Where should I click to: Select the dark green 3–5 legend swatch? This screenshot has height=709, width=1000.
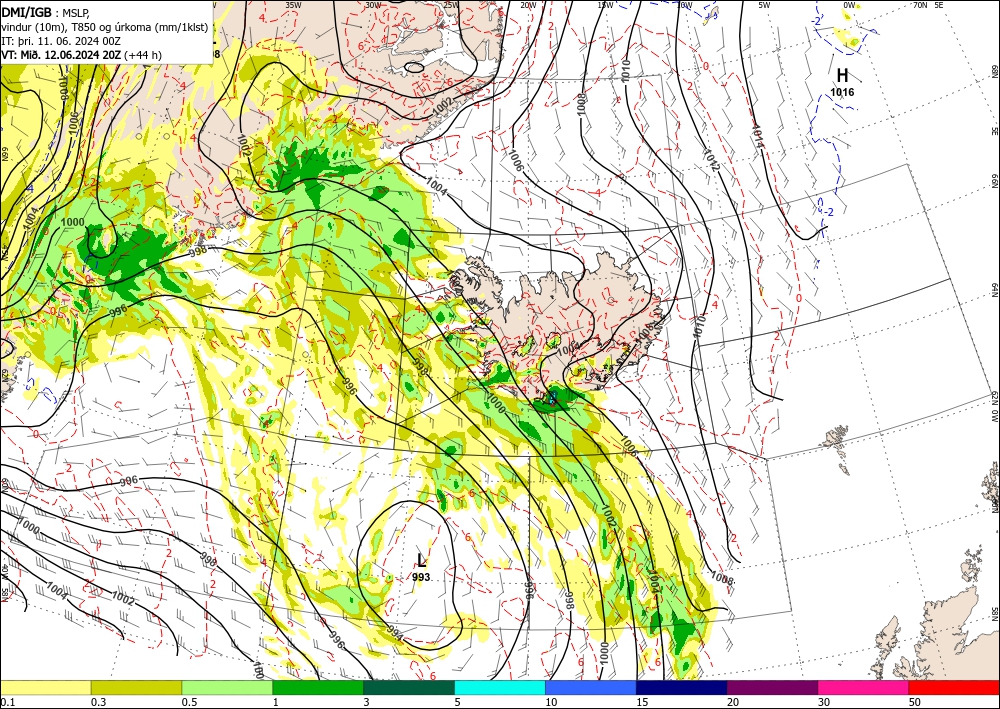(409, 687)
